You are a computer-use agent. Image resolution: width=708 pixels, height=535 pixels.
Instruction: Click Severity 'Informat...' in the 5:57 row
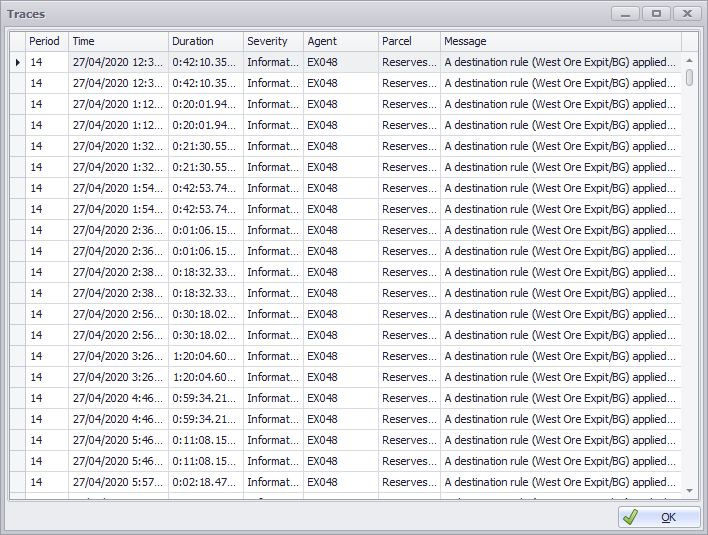(273, 482)
